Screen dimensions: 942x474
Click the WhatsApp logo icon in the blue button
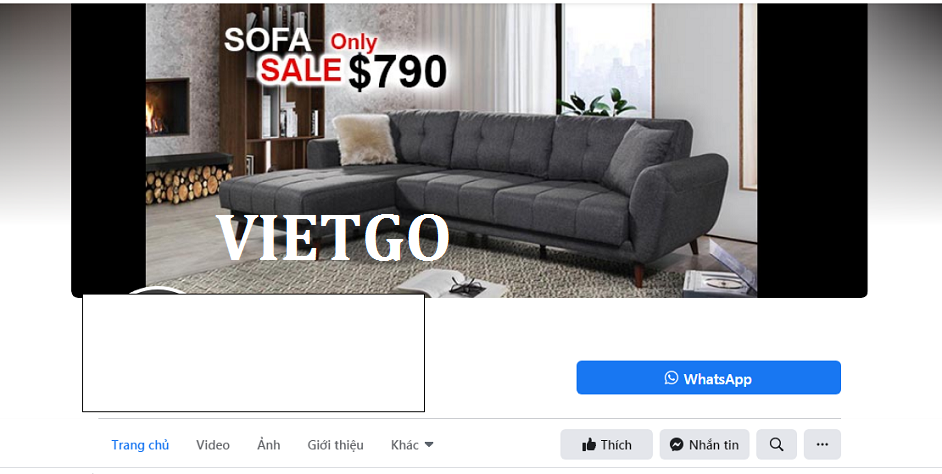pyautogui.click(x=671, y=378)
